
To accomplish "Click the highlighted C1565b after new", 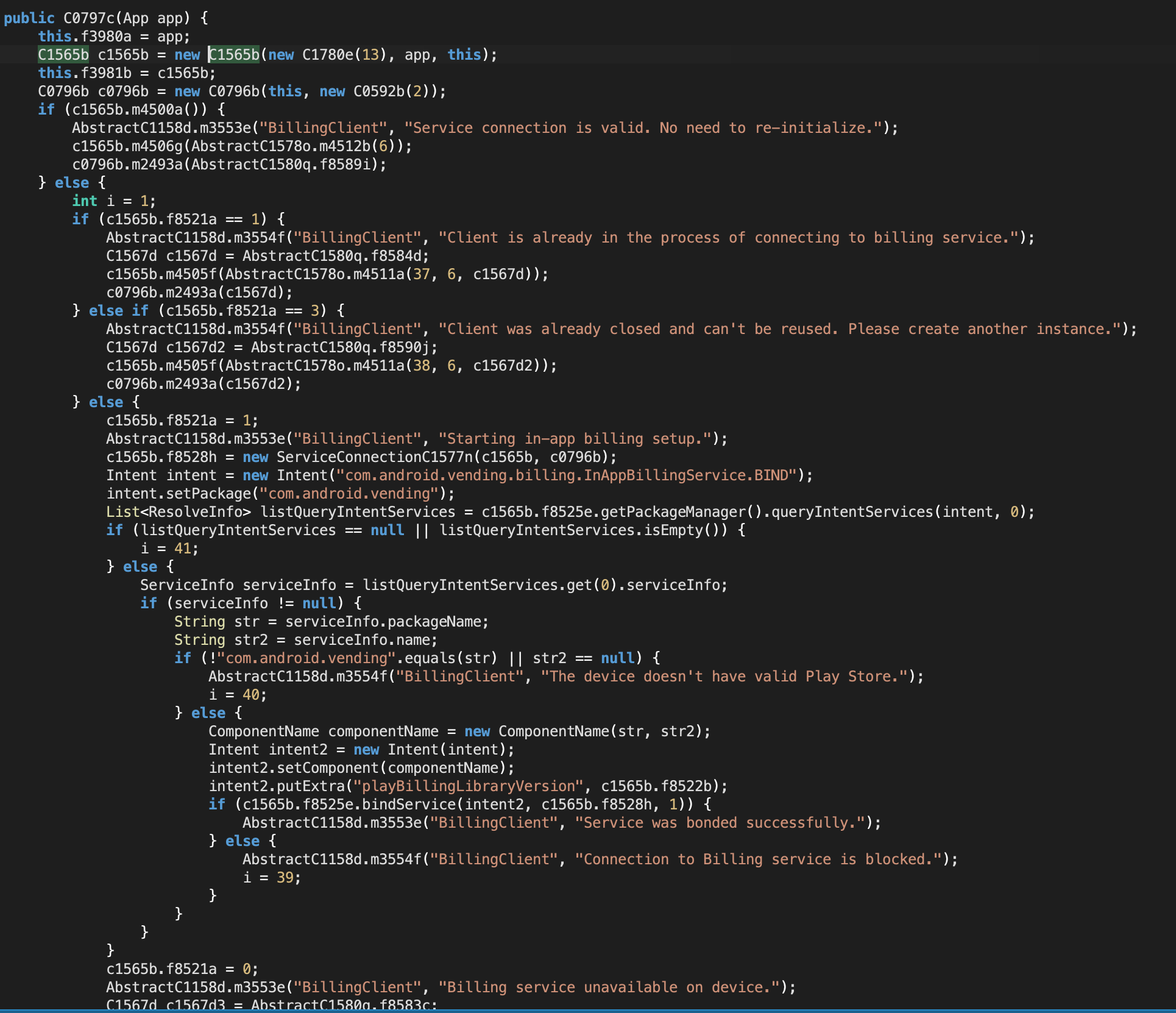I will 235,55.
